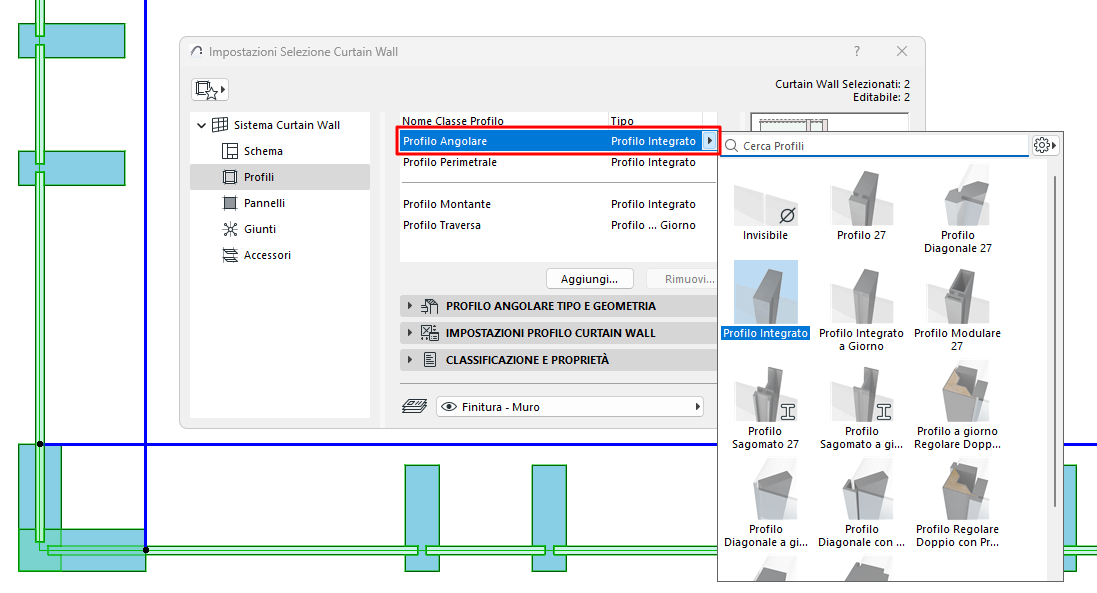
Task: Click the Giunti icon in tree
Action: (229, 229)
